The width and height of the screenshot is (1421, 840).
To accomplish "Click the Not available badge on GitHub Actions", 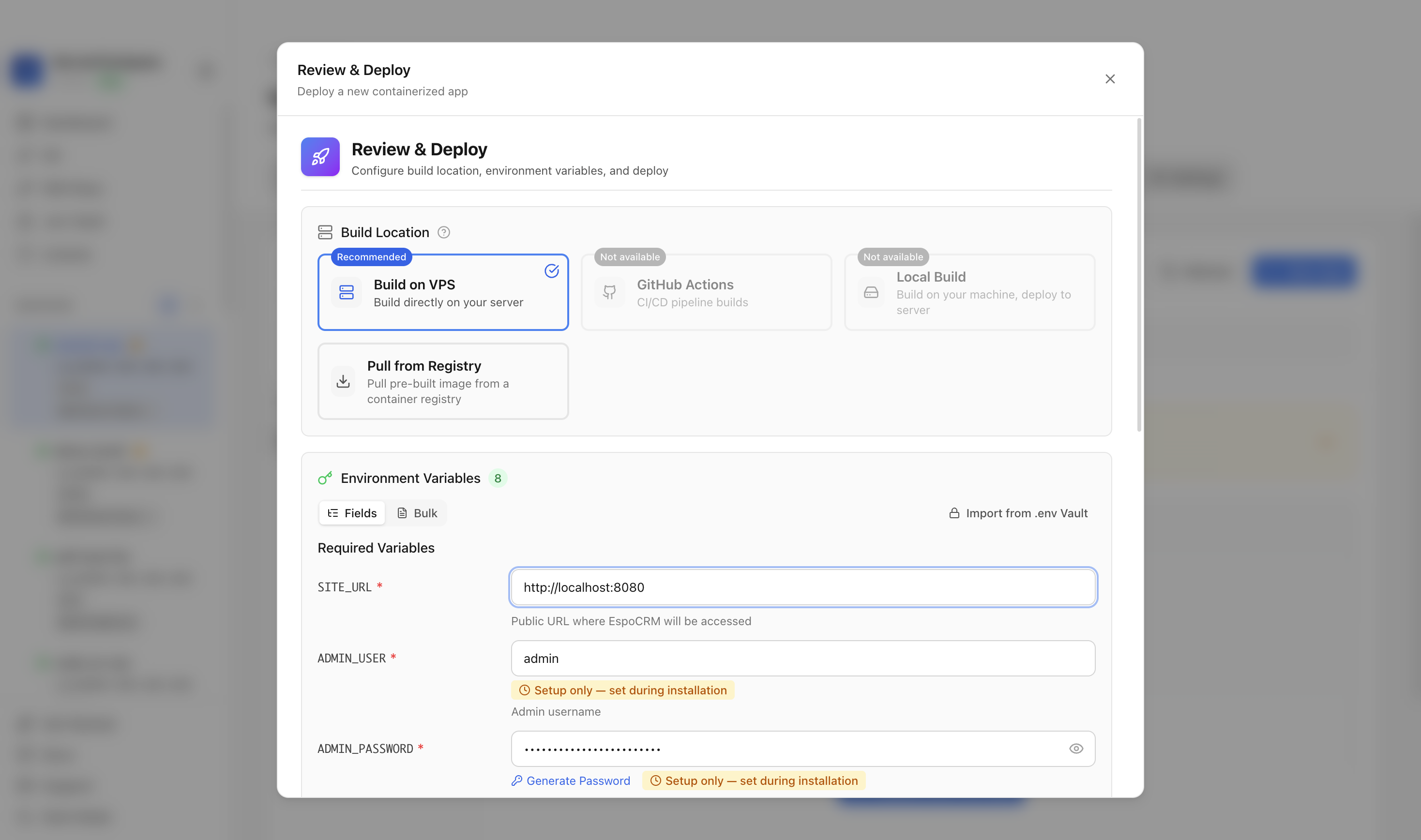I will pos(630,257).
